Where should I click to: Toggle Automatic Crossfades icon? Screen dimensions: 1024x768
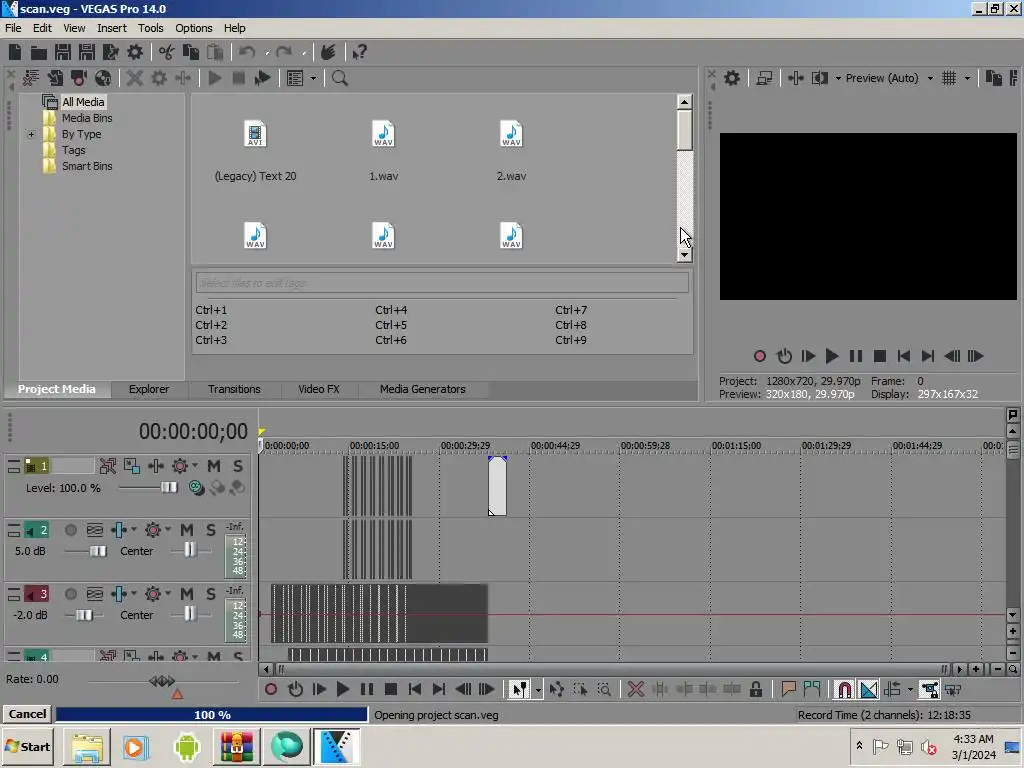(x=869, y=690)
